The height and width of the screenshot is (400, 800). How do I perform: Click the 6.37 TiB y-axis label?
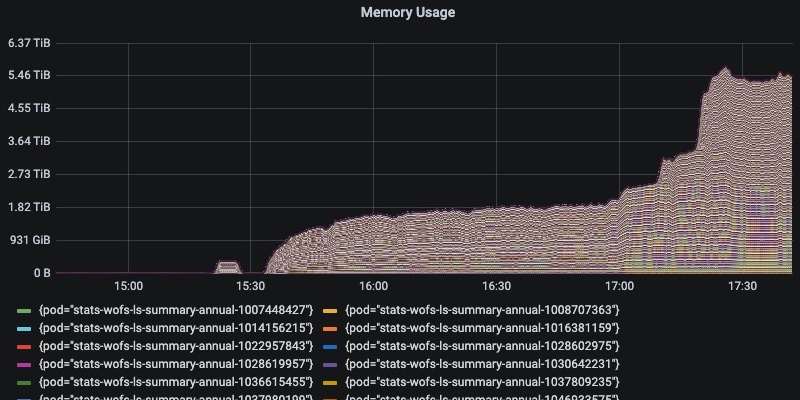[29, 43]
